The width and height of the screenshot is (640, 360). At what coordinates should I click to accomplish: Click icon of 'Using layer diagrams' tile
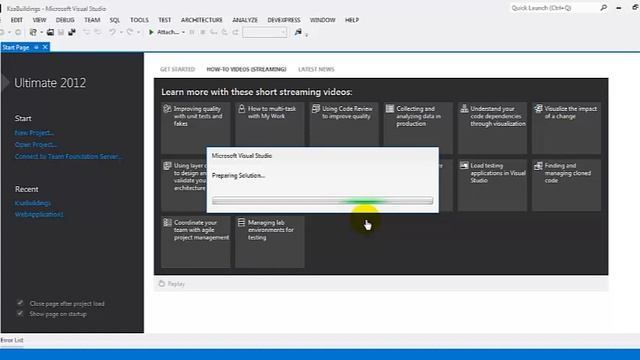coord(167,165)
